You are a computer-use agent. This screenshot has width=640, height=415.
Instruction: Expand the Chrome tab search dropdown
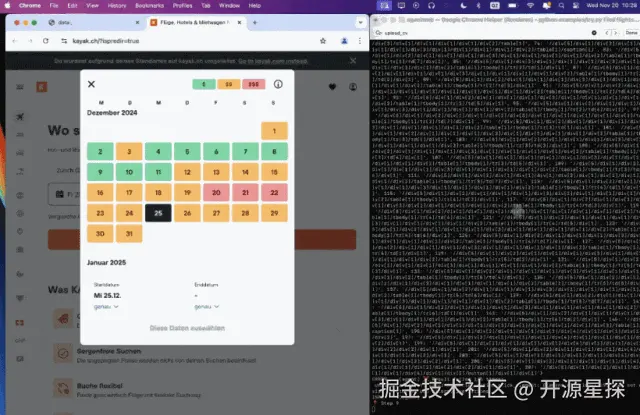pyautogui.click(x=360, y=23)
